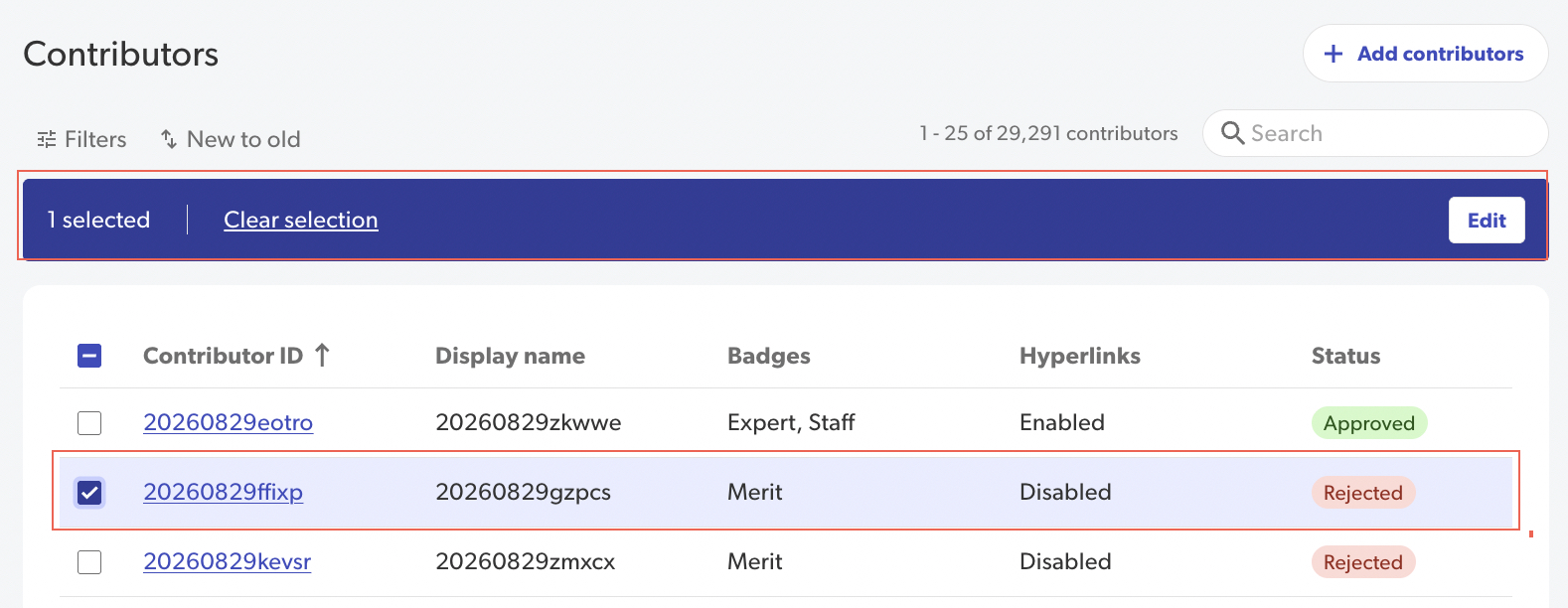The width and height of the screenshot is (1568, 608).
Task: Click the magnifying glass search icon
Action: 1232,133
